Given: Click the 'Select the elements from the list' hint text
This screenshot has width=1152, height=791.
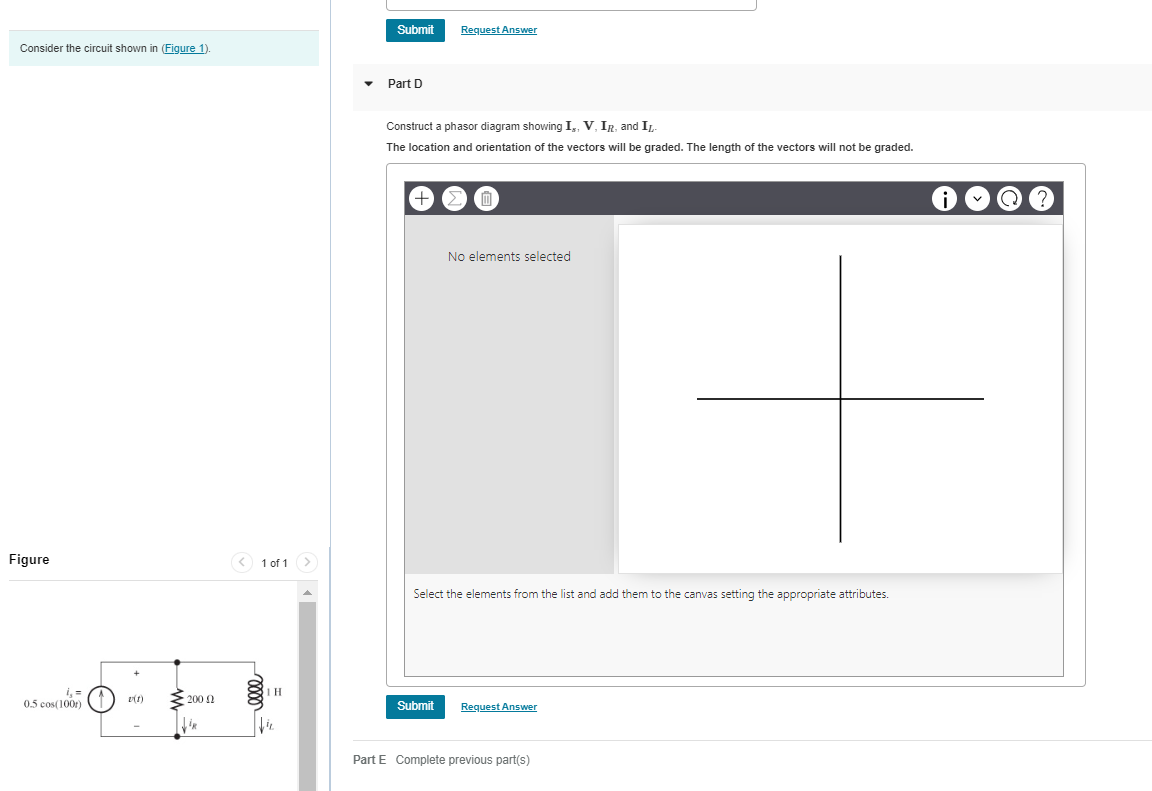Looking at the screenshot, I should [x=651, y=594].
